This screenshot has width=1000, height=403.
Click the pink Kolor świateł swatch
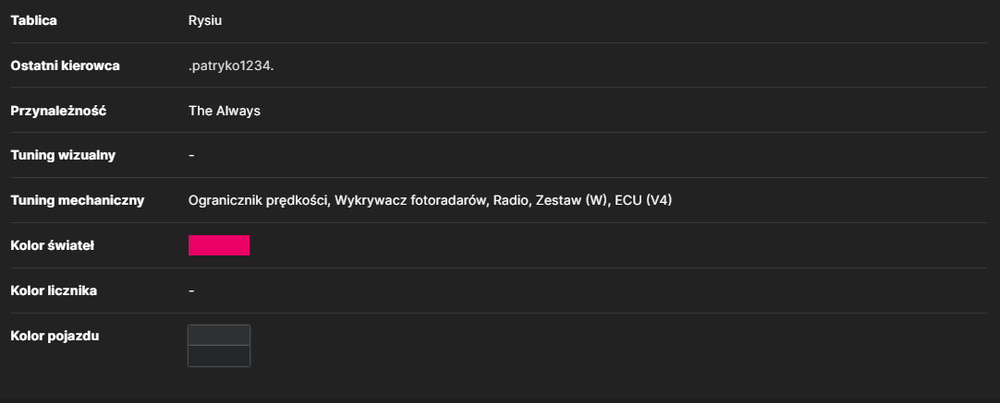219,245
